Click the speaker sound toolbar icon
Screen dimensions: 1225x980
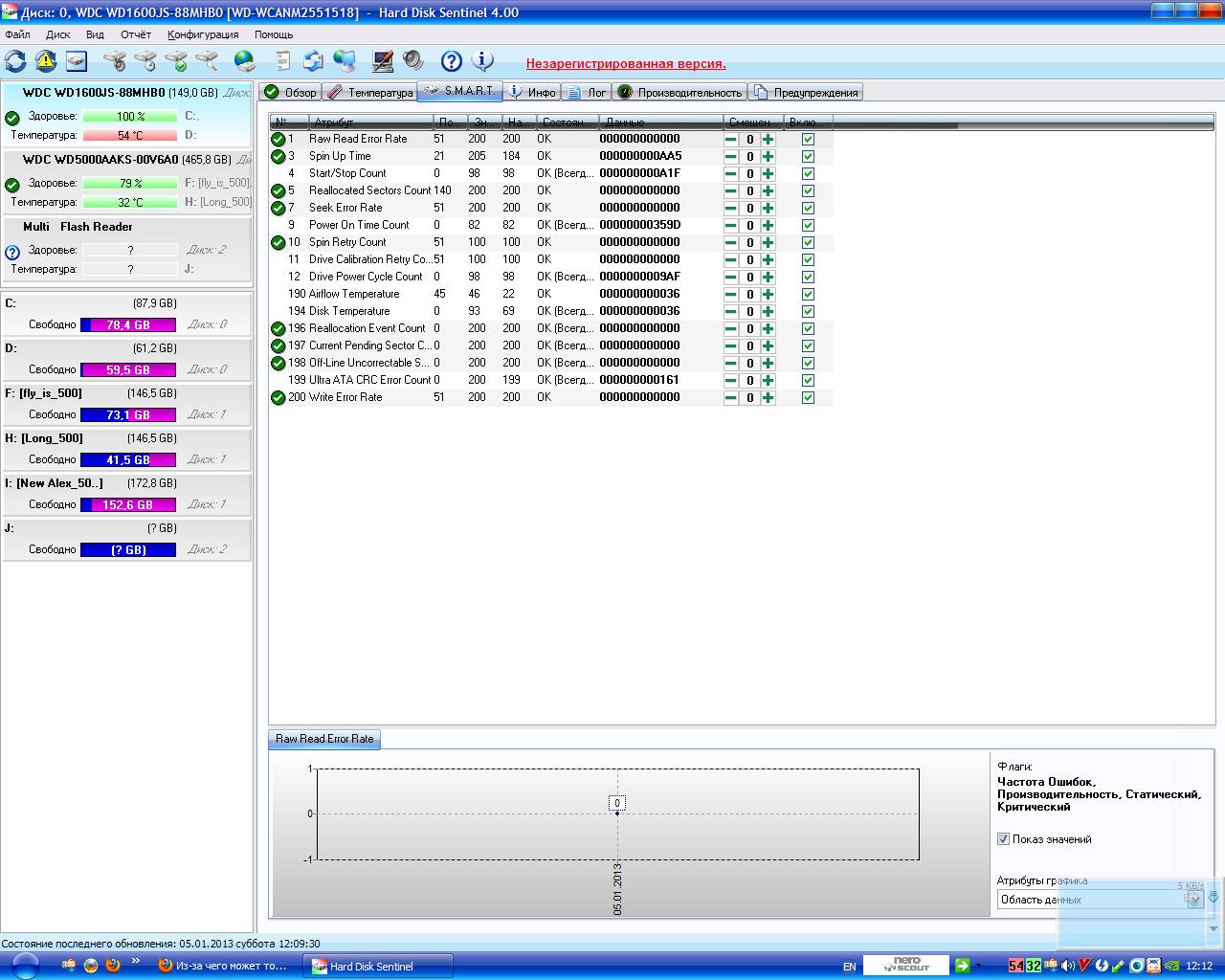click(x=413, y=61)
